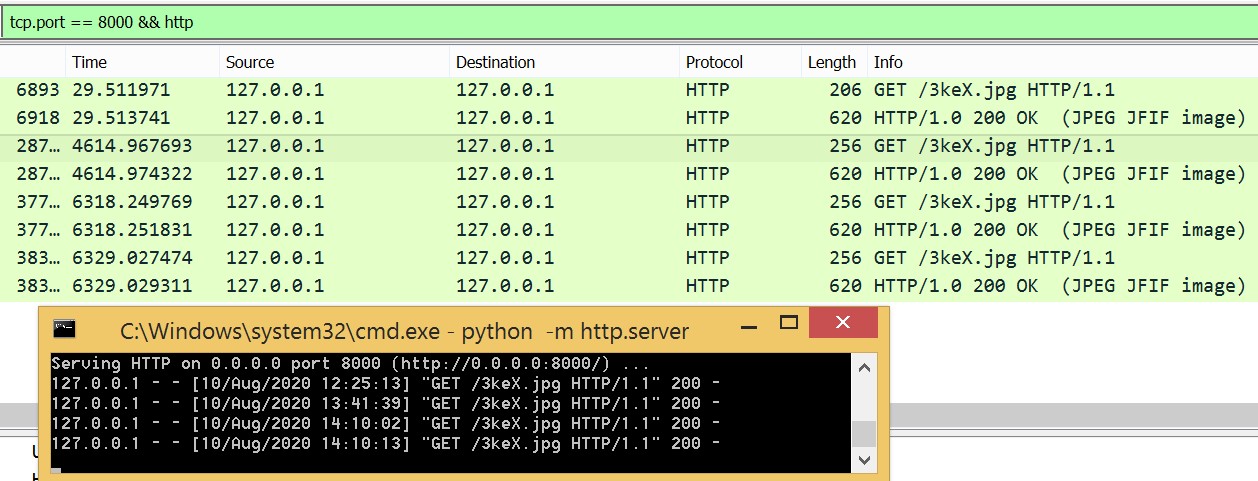Close the cmd.exe python console window
This screenshot has height=481, width=1258.
coord(843,323)
